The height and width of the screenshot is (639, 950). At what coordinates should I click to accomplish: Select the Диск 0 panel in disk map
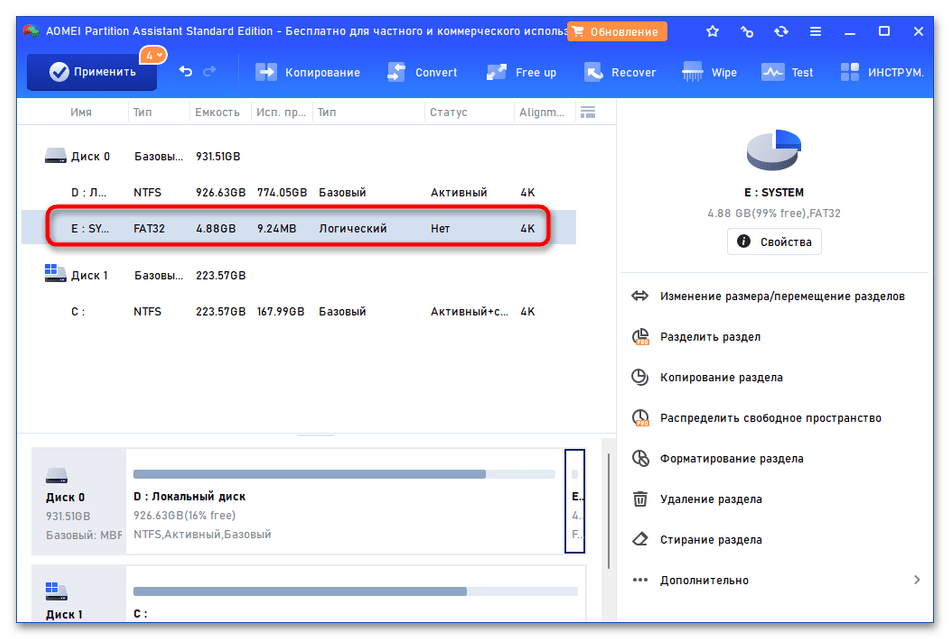tap(79, 501)
